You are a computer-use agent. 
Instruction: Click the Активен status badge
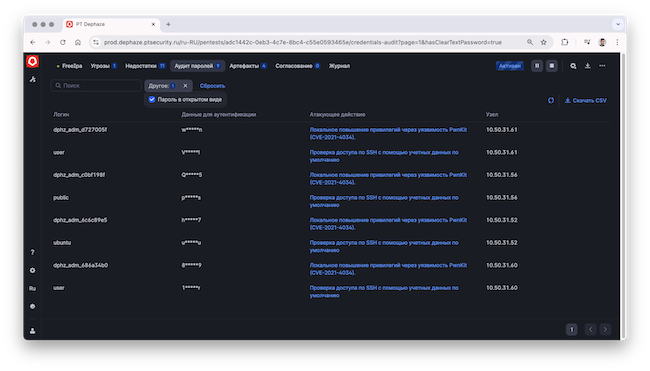(x=509, y=66)
